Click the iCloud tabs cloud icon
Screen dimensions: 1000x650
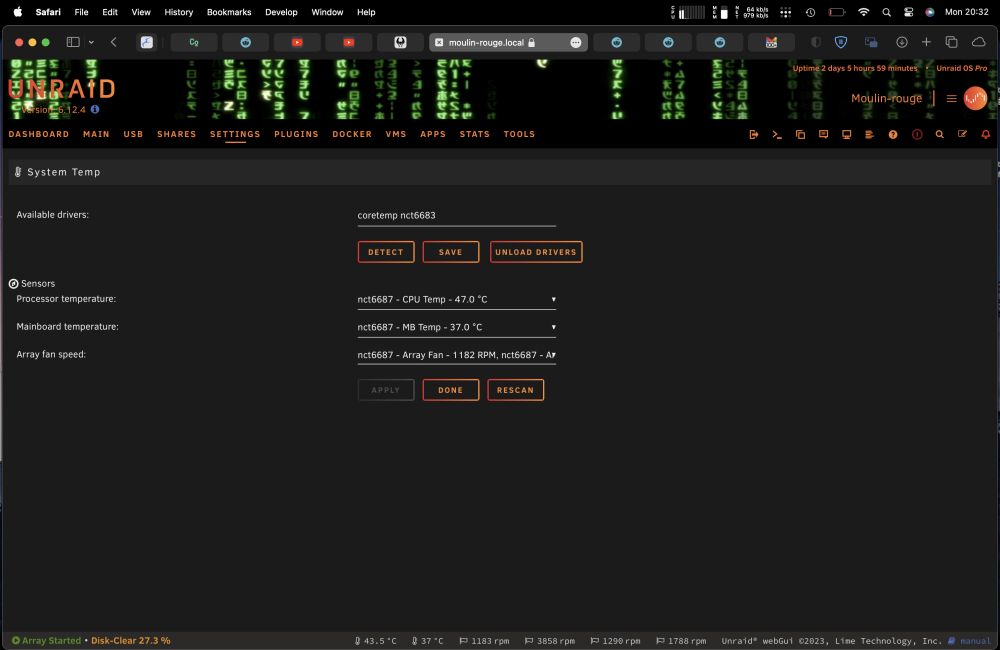tap(978, 42)
